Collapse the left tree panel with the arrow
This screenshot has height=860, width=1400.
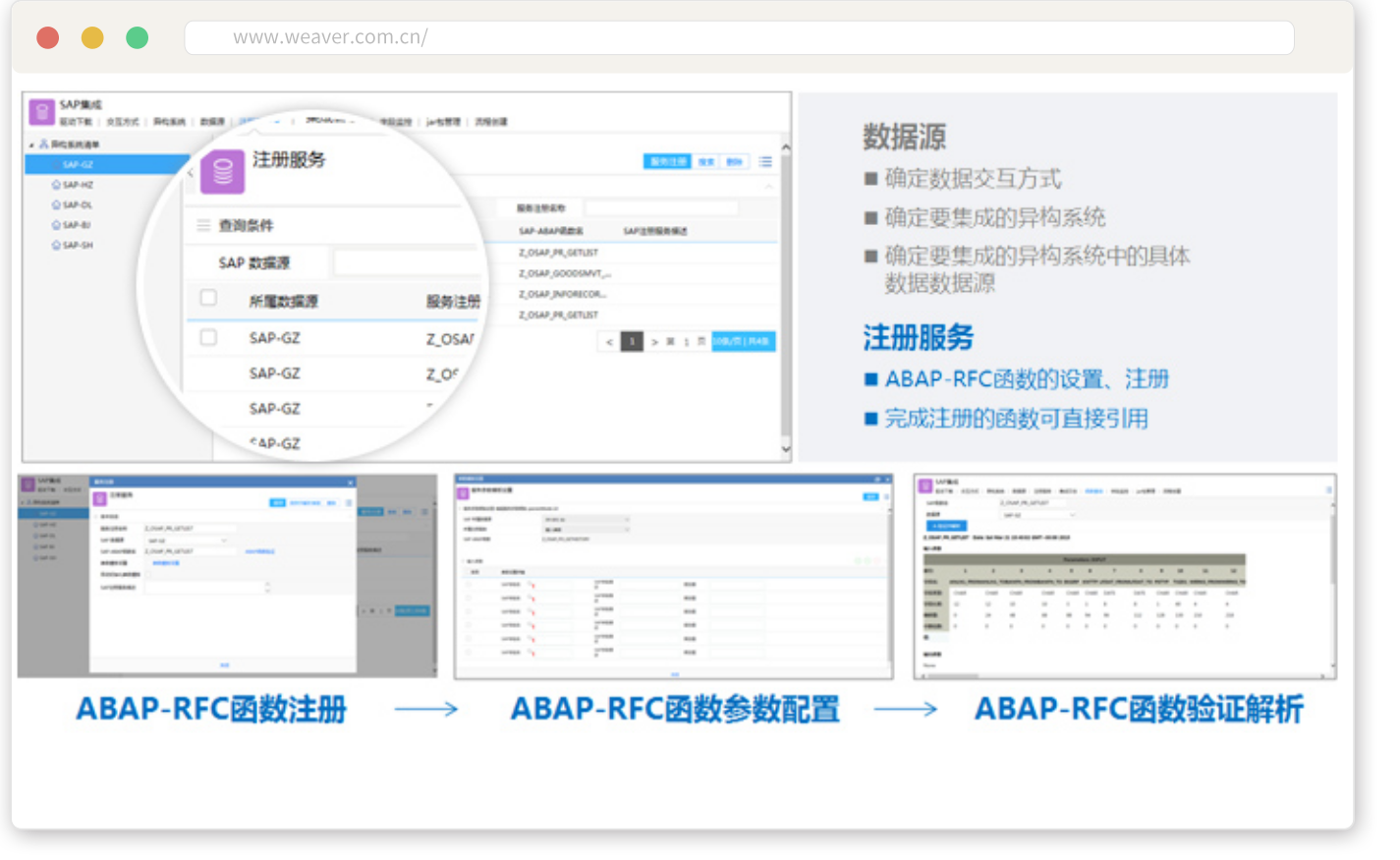191,172
